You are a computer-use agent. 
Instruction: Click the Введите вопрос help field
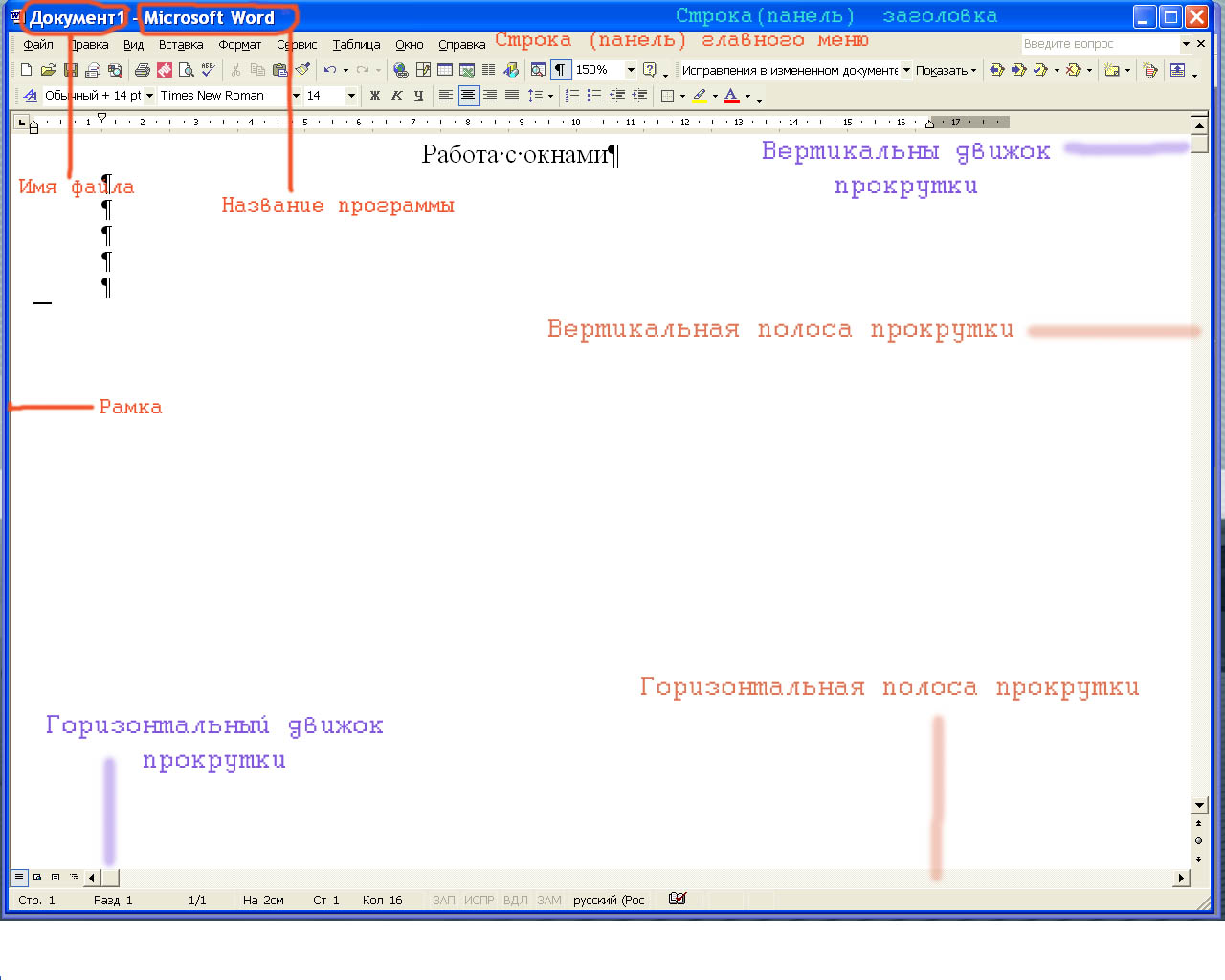[1101, 44]
